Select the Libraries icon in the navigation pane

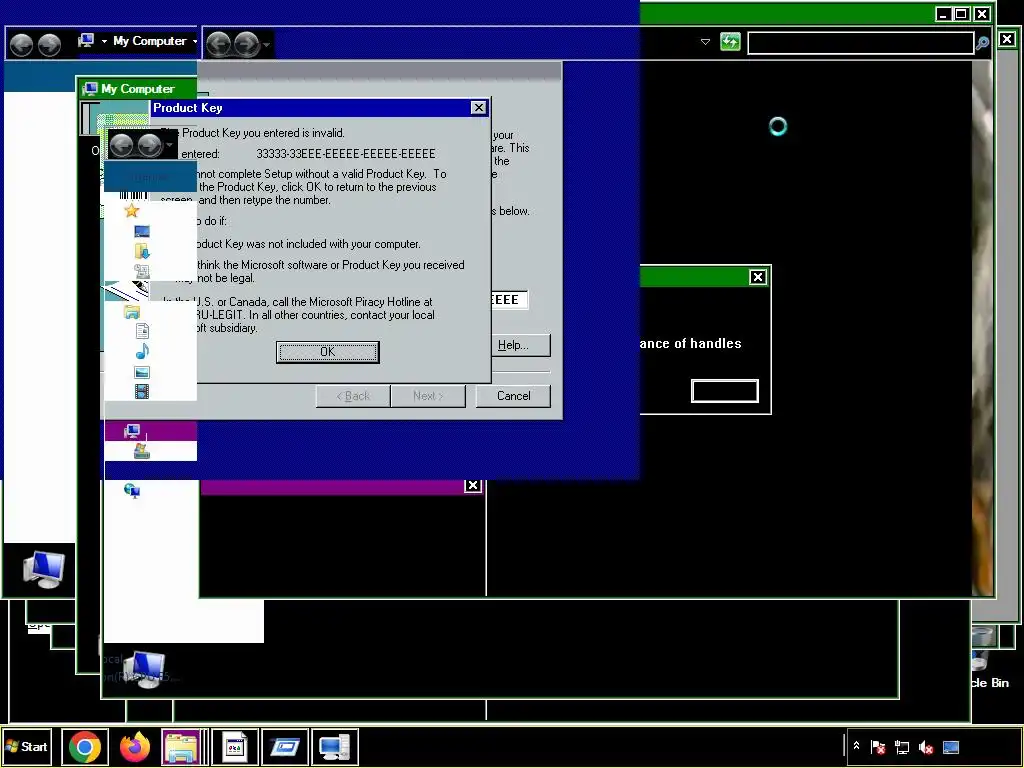click(132, 312)
